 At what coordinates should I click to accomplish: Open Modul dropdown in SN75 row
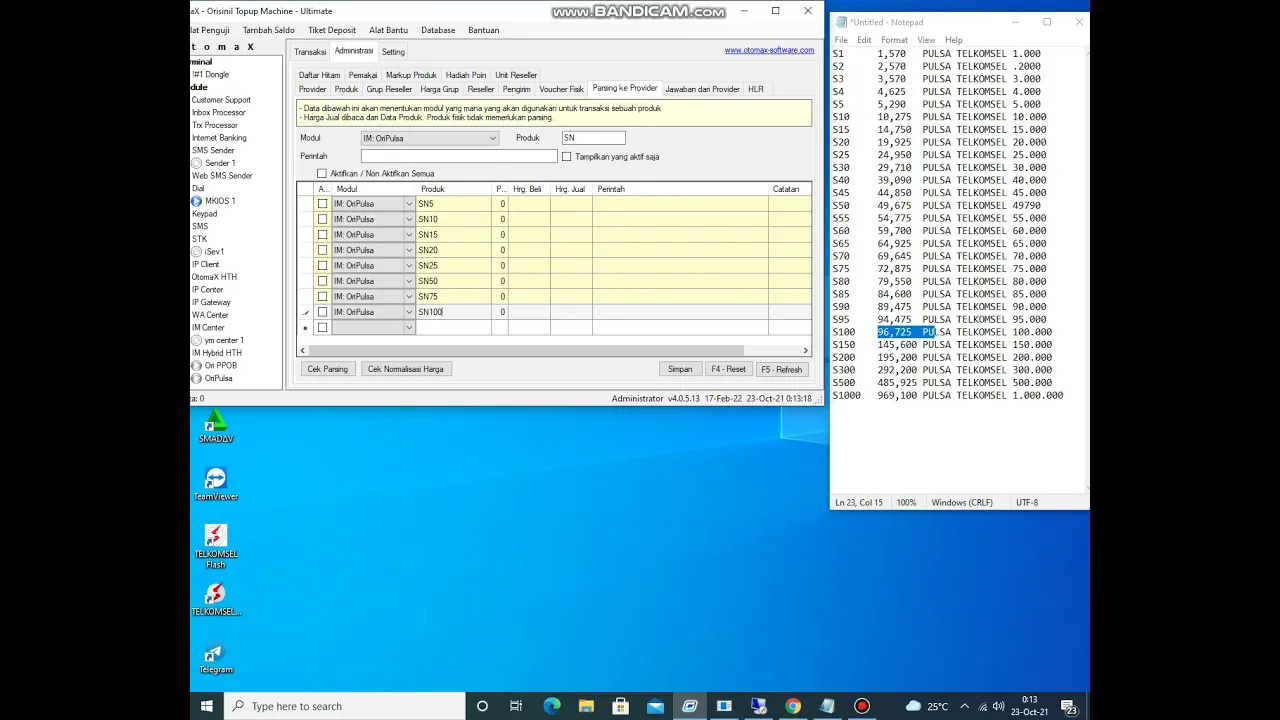[x=409, y=297]
